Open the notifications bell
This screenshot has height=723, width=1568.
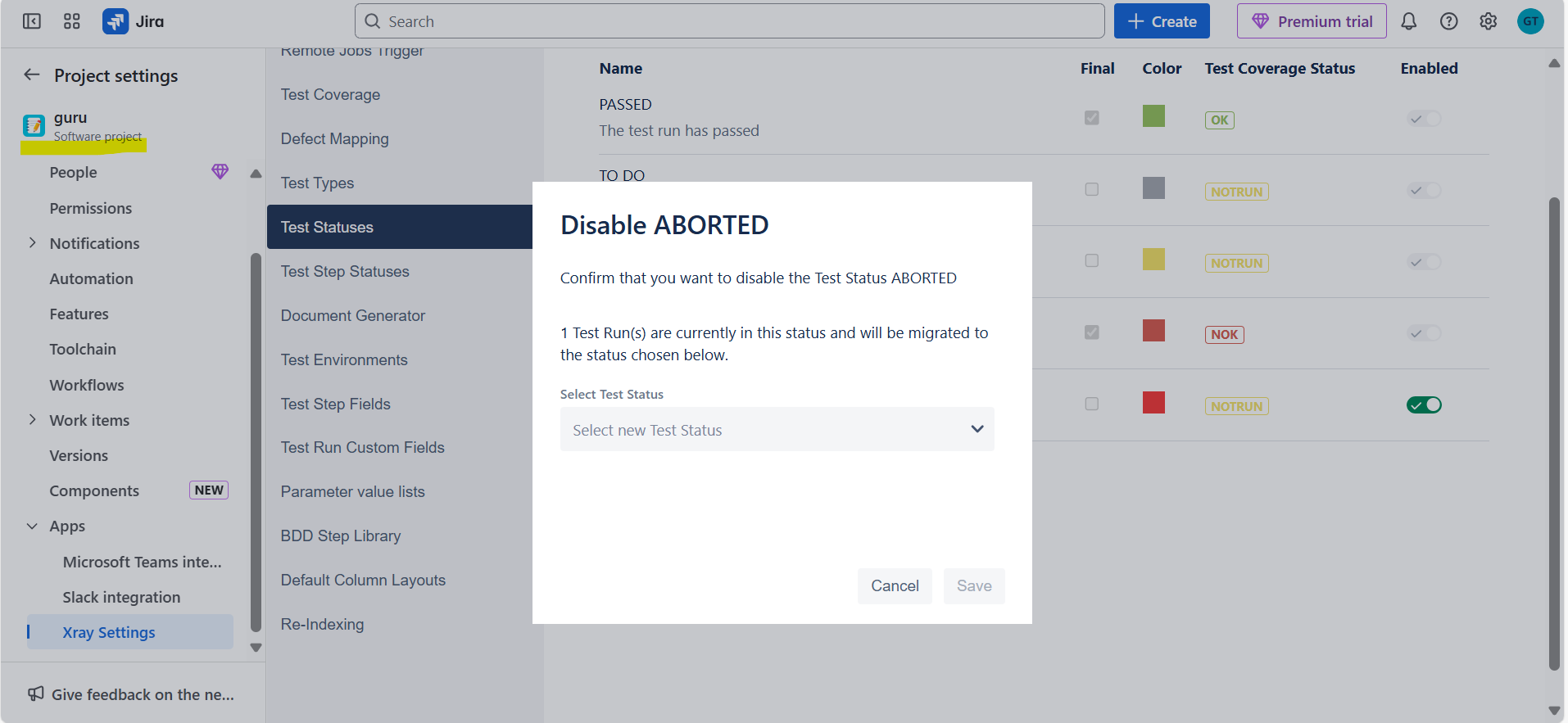pos(1408,21)
